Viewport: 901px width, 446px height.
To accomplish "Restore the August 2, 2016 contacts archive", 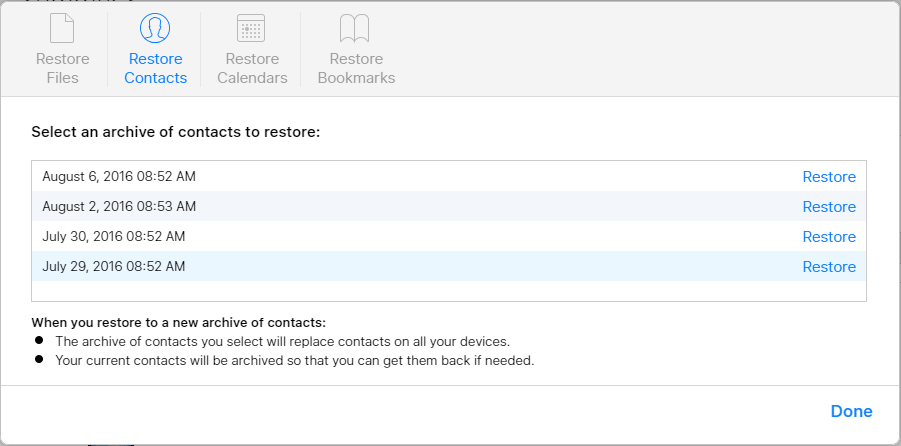I will coord(828,207).
